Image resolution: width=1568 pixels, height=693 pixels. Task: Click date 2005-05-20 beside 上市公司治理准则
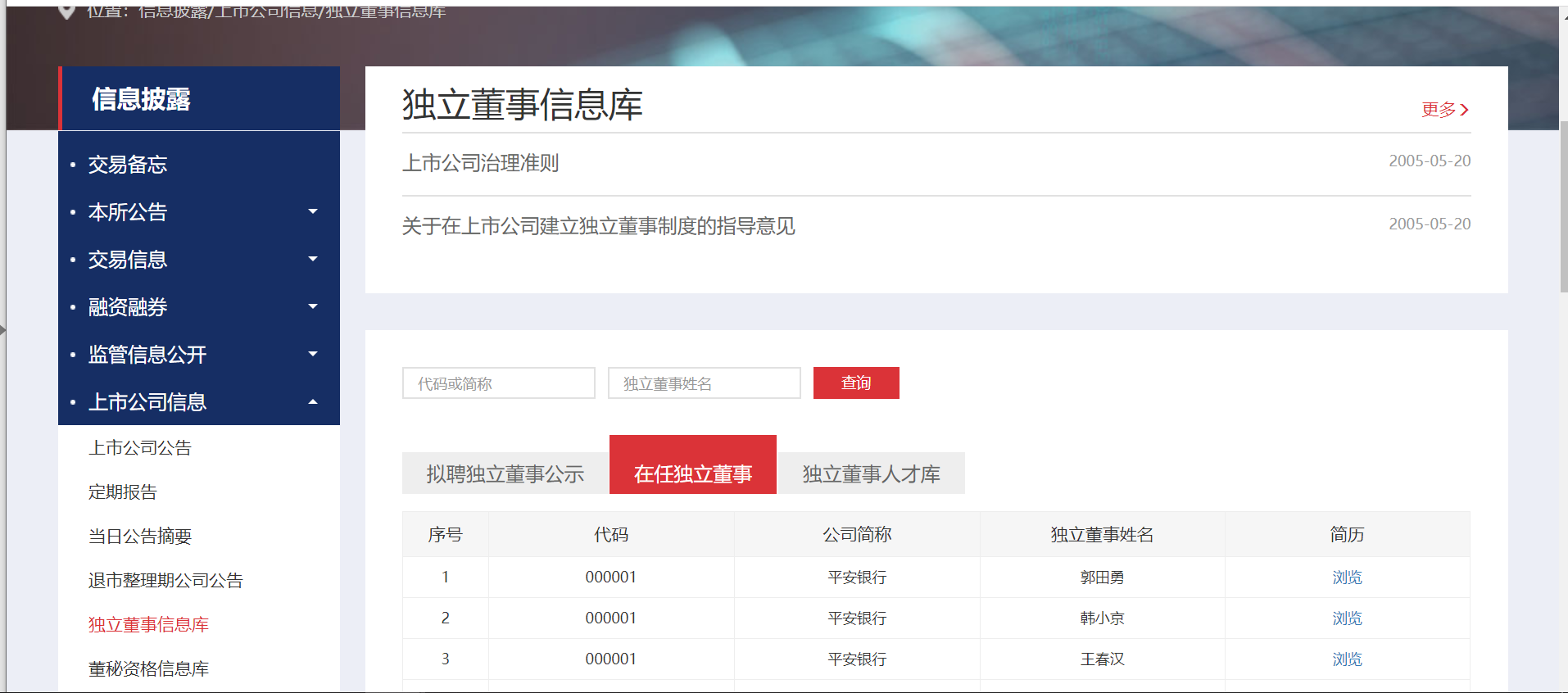point(1430,161)
